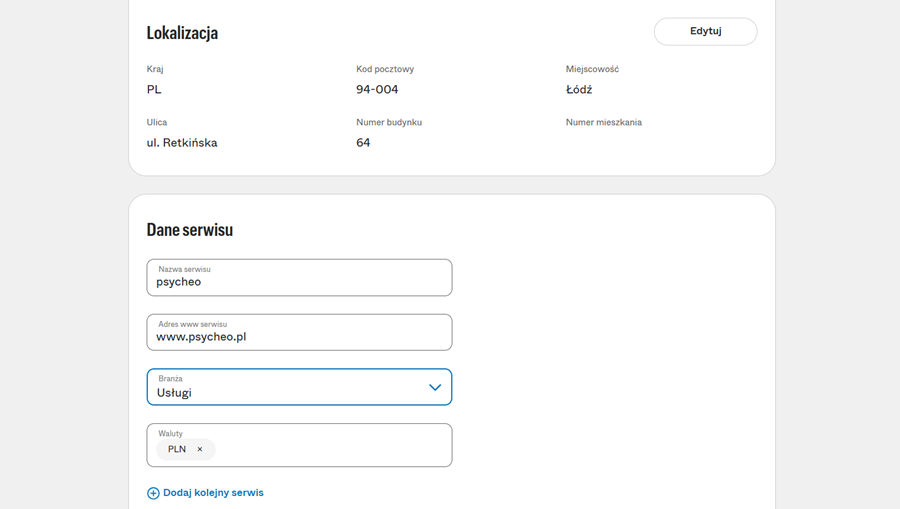
Task: Expand the Branża dropdown arrow
Action: click(x=435, y=388)
